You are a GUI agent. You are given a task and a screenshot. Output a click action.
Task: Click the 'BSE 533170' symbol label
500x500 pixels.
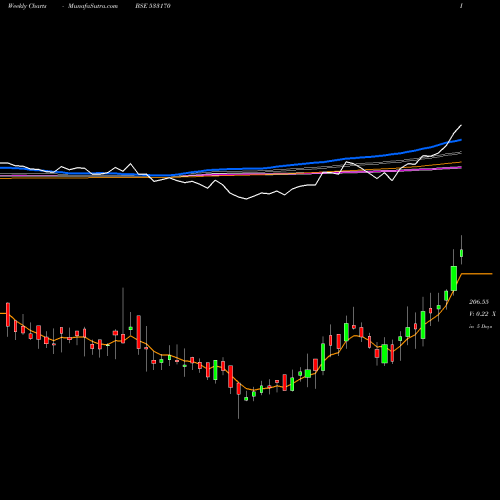tap(153, 6)
